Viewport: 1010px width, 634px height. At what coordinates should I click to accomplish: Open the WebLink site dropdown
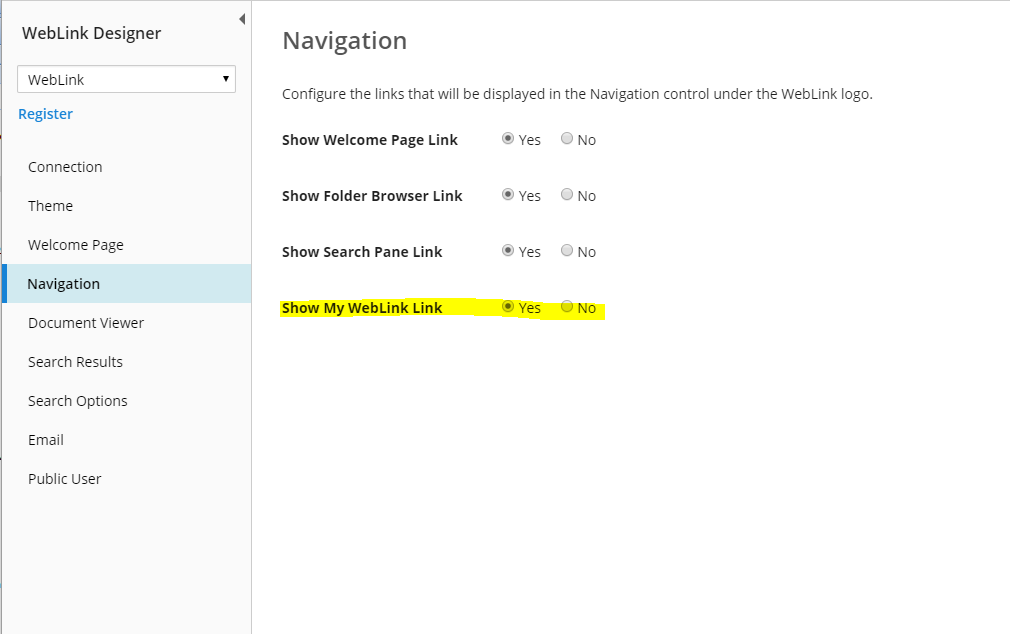(x=126, y=79)
